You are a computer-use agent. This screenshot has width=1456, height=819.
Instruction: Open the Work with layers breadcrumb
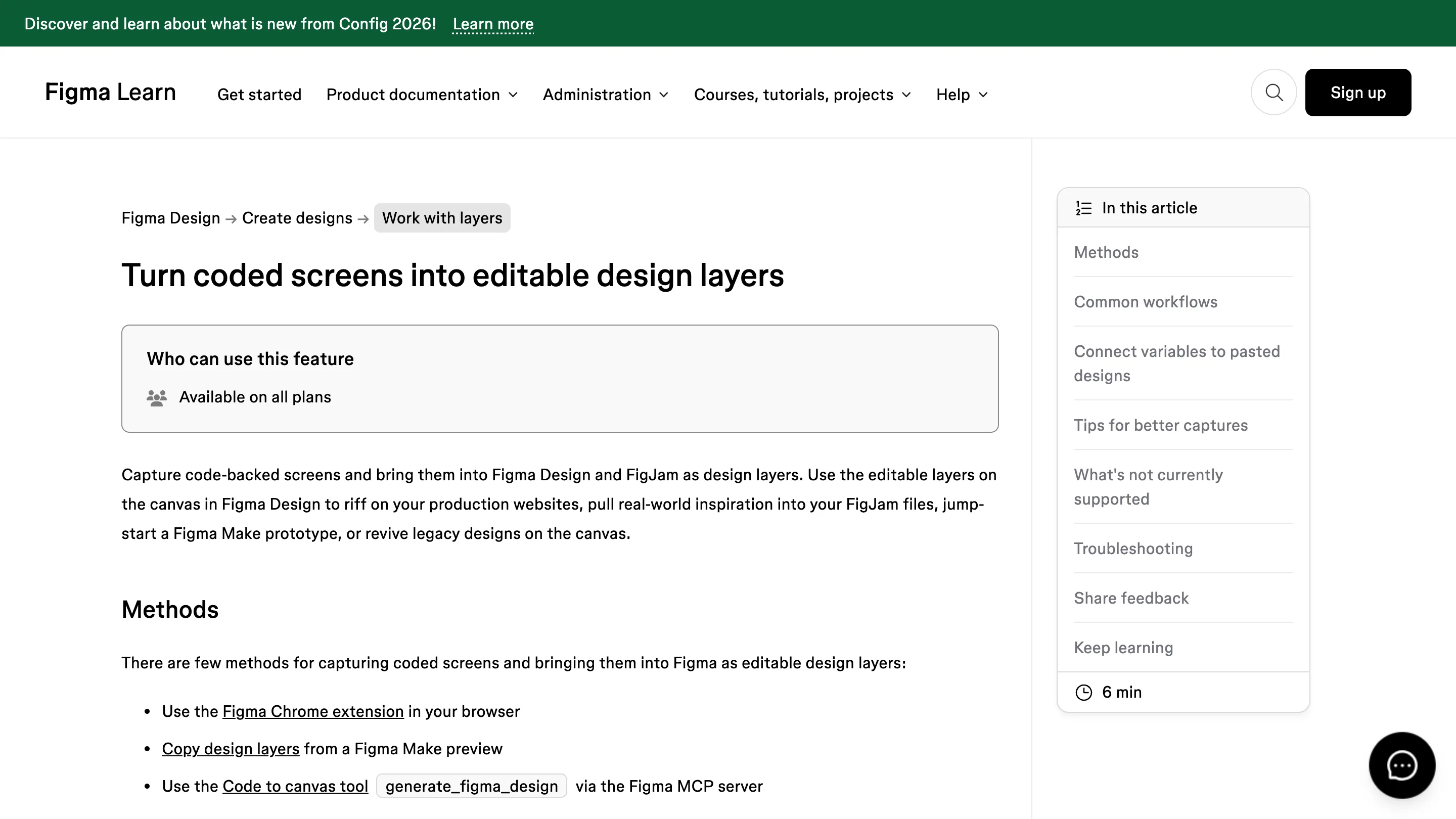click(442, 218)
